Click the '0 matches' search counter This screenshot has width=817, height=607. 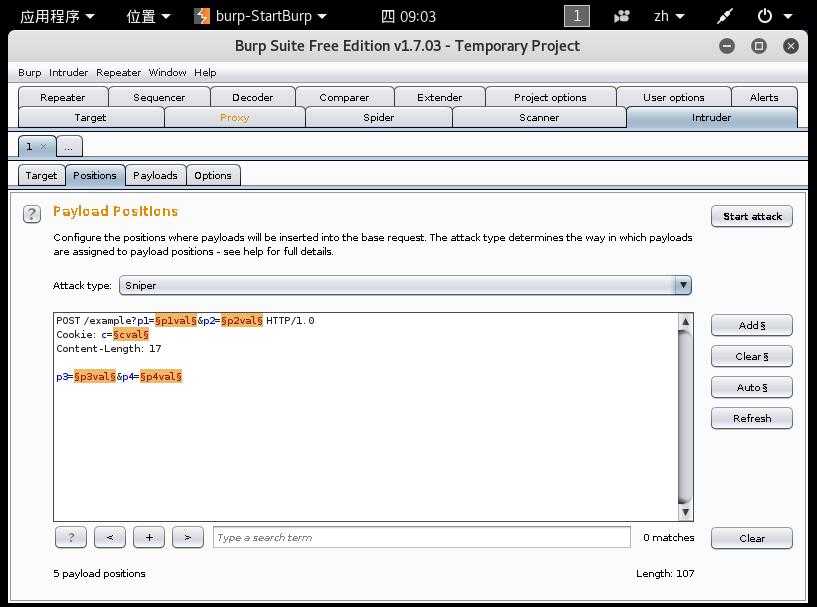(x=669, y=537)
